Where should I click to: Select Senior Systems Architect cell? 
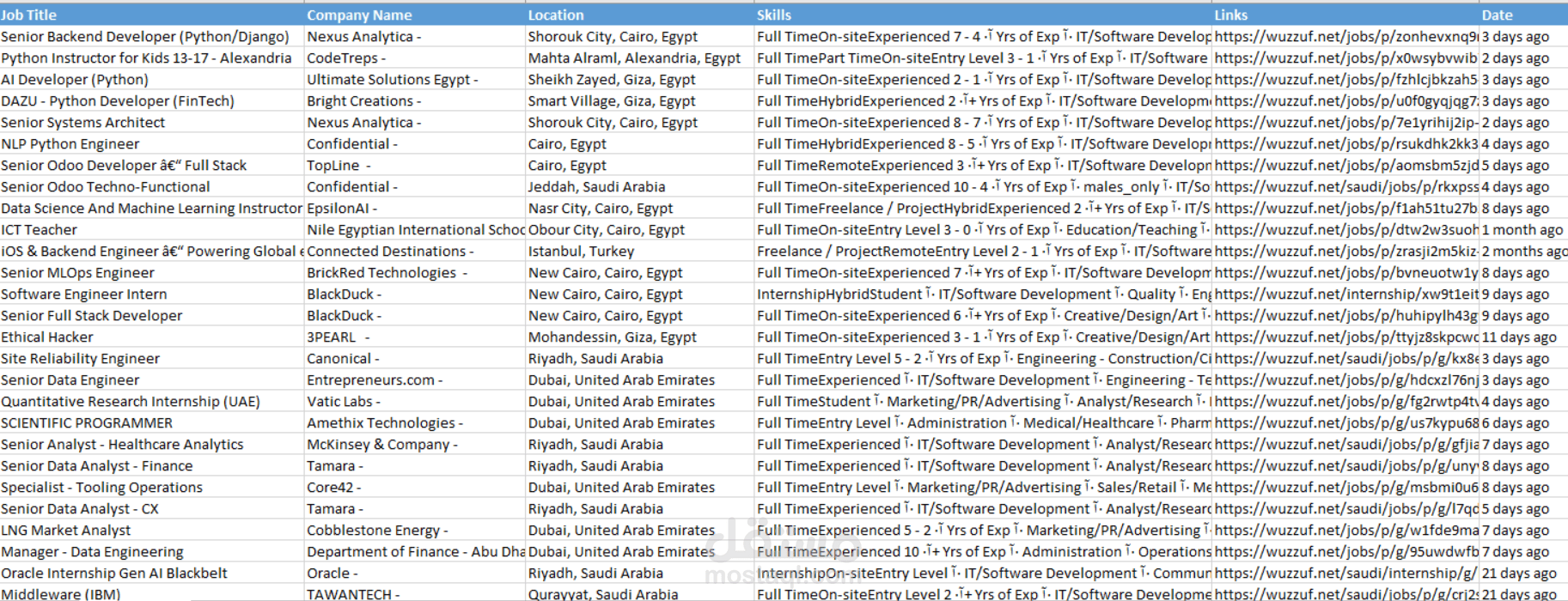(x=152, y=122)
